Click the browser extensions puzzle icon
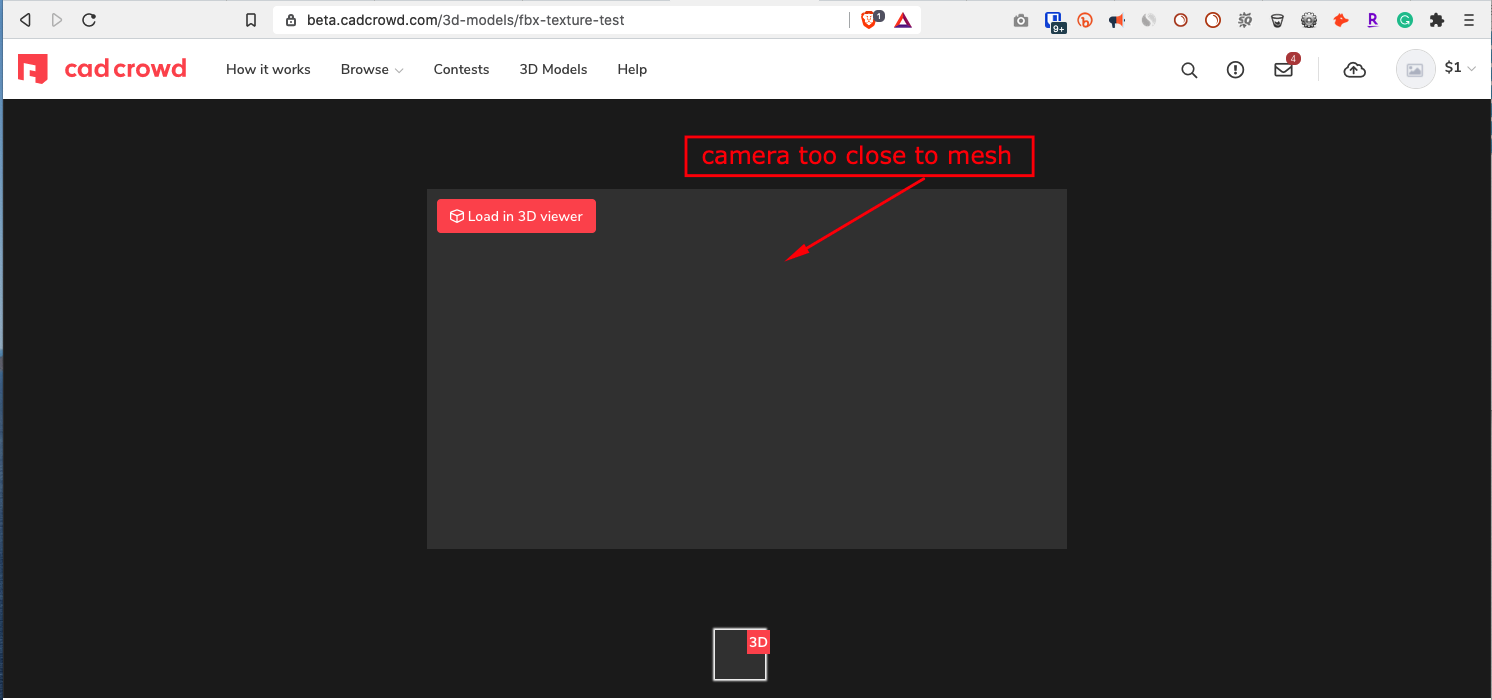 pos(1437,20)
